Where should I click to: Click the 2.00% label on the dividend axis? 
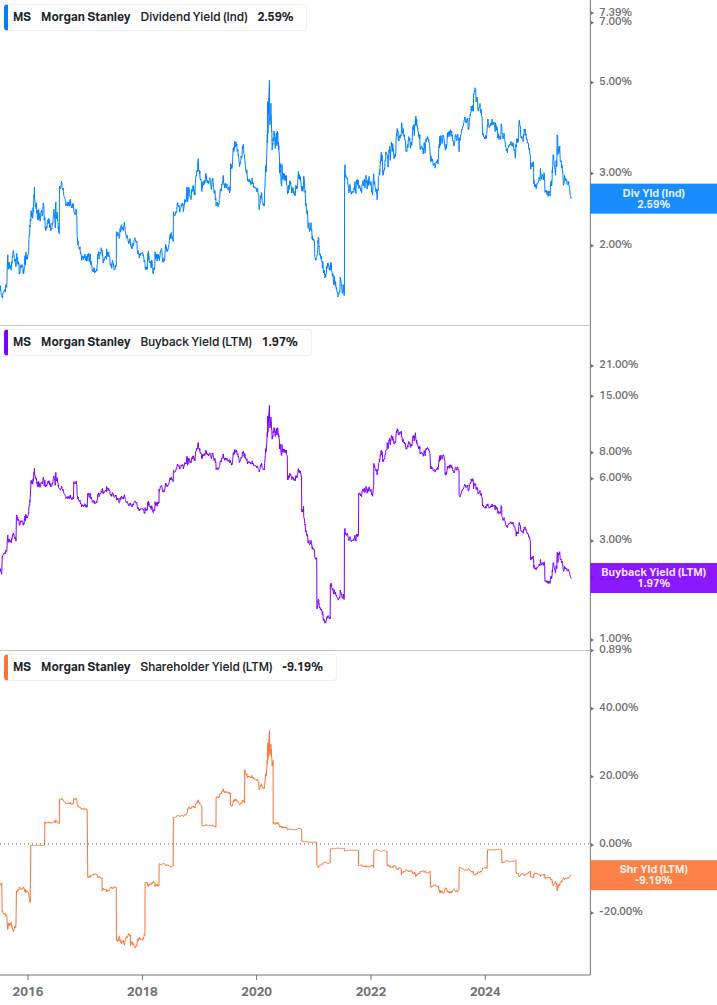click(x=615, y=244)
